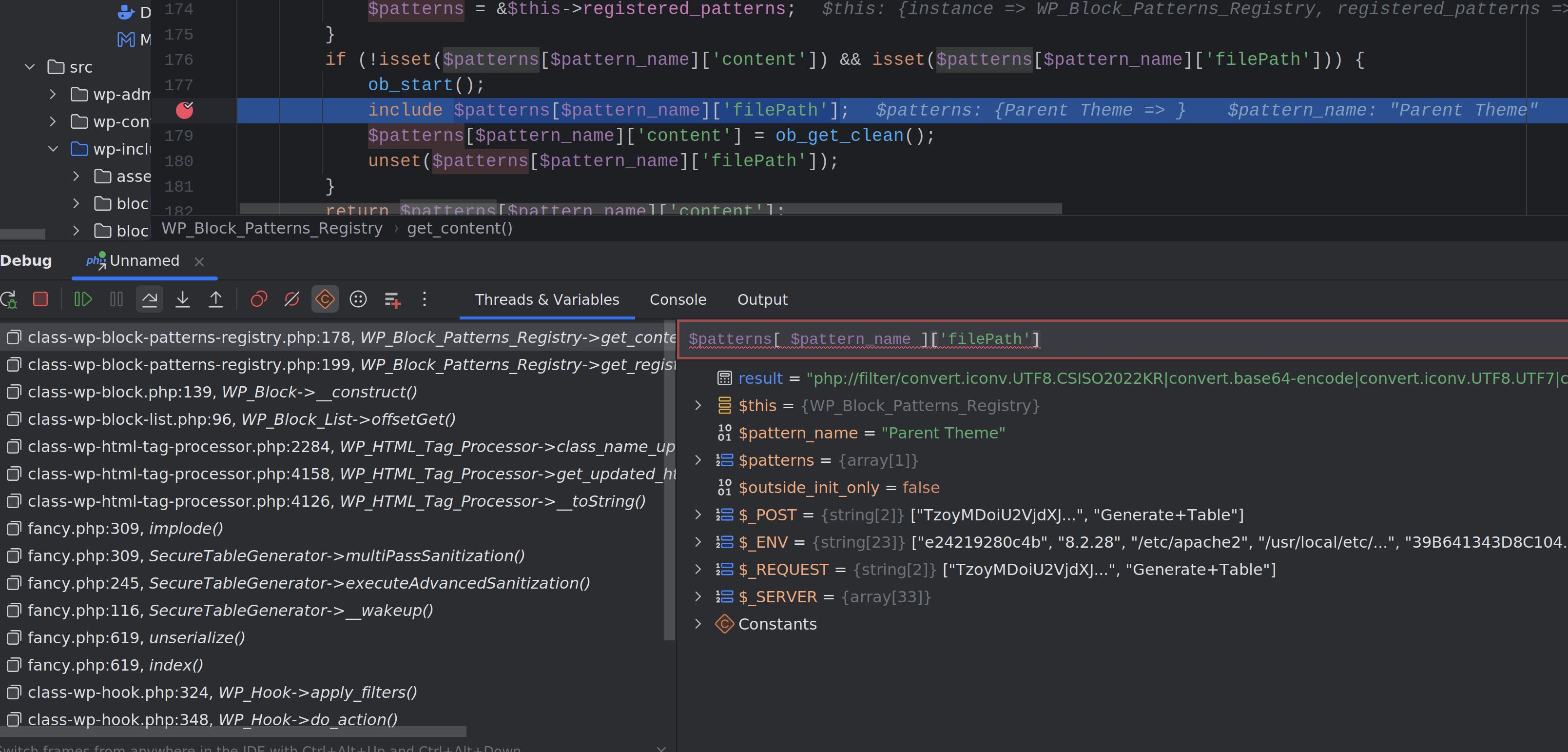
Task: Click WP_Block_Patterns_Registry breadcrumb
Action: (x=272, y=228)
